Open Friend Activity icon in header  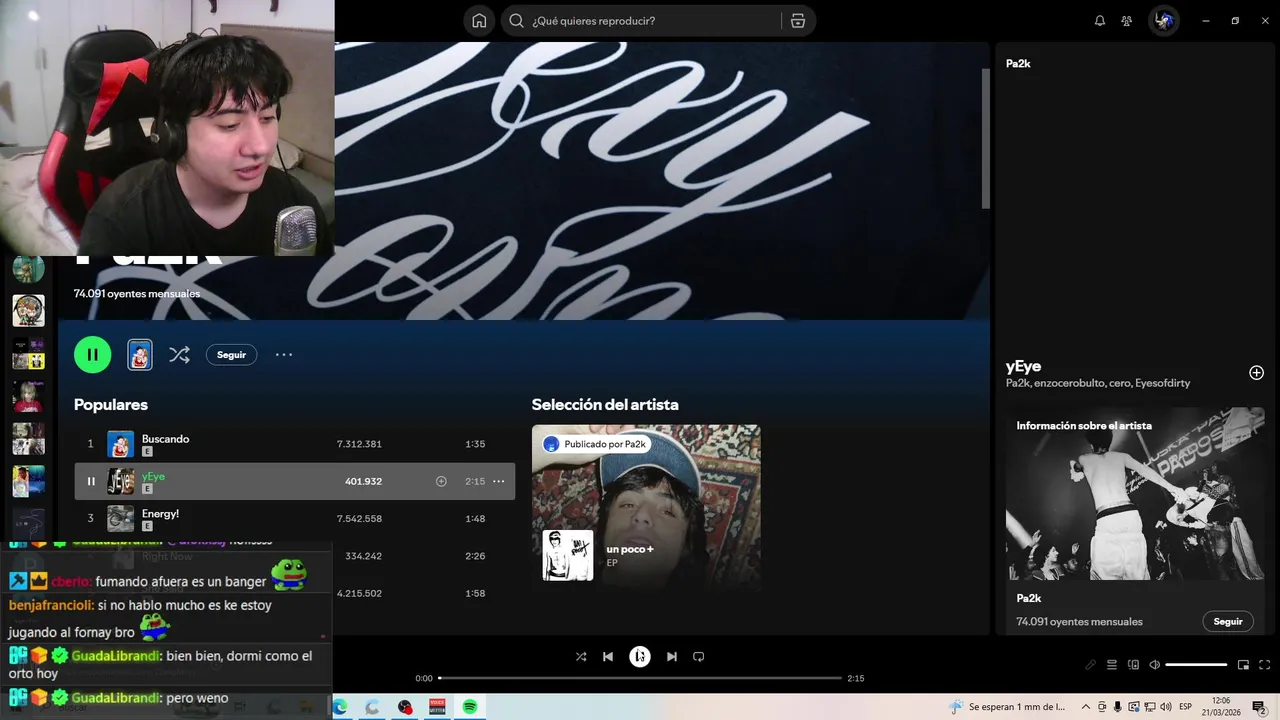(x=1127, y=21)
